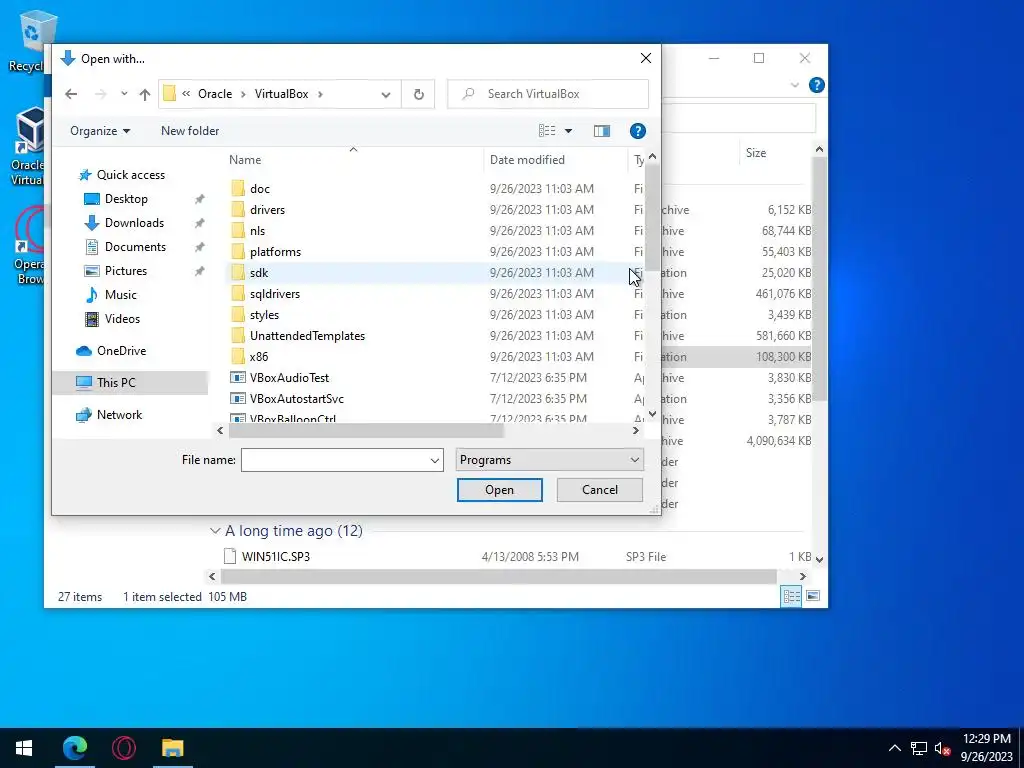
Task: Open Explorer window help icon
Action: pyautogui.click(x=816, y=85)
